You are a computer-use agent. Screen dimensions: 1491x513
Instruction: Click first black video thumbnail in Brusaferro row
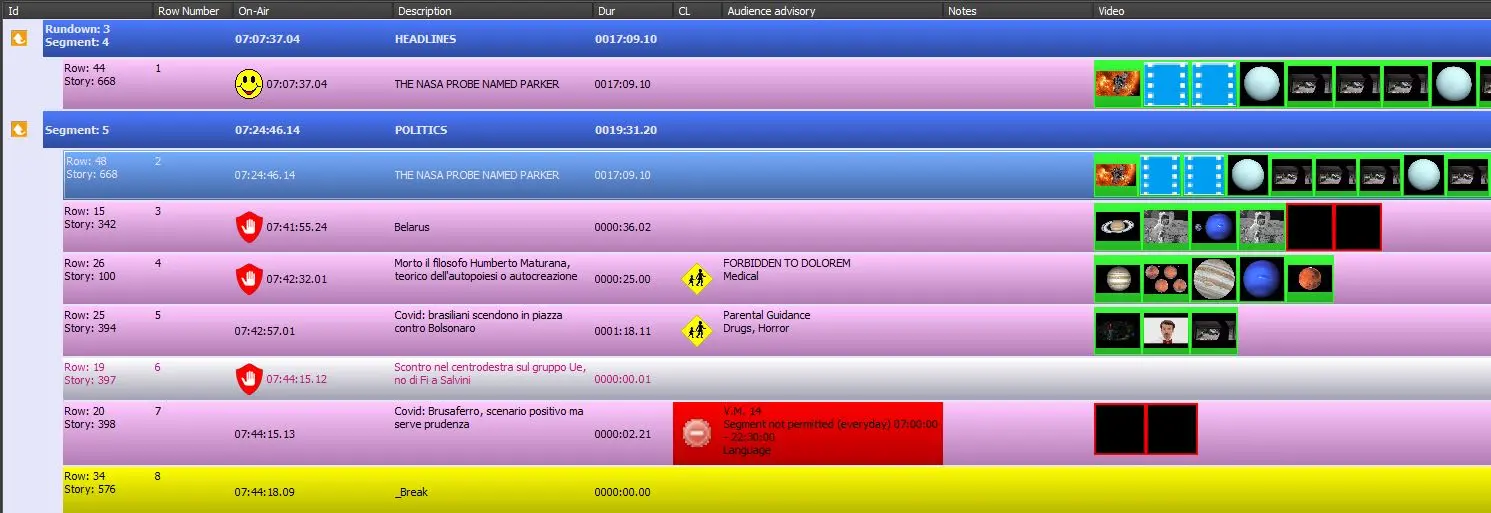point(1119,429)
